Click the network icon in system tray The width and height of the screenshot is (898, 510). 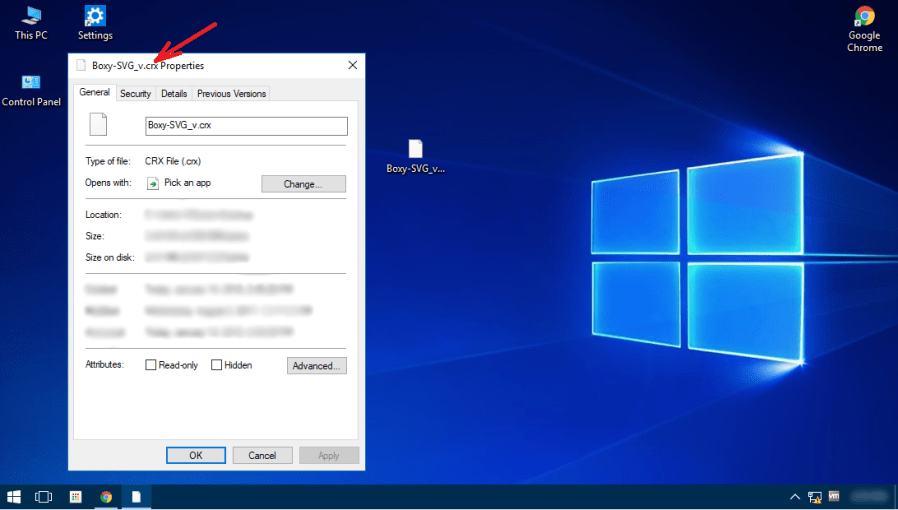tap(815, 496)
